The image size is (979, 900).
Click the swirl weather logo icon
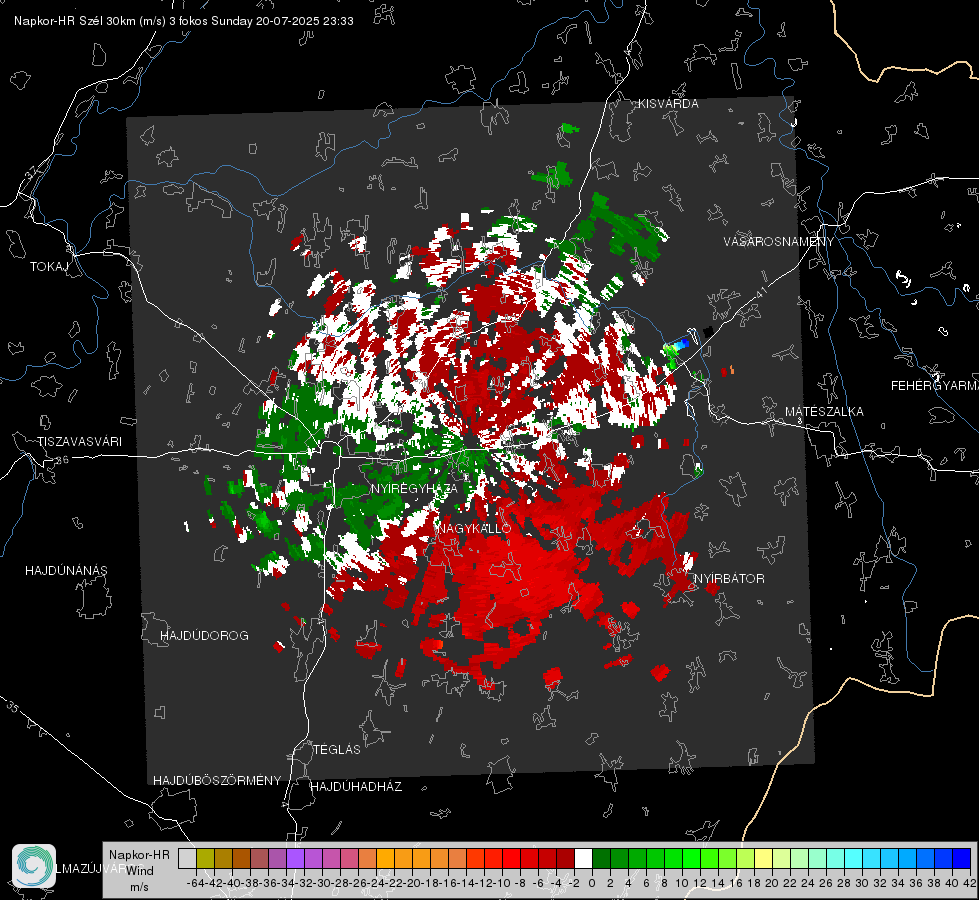point(34,866)
